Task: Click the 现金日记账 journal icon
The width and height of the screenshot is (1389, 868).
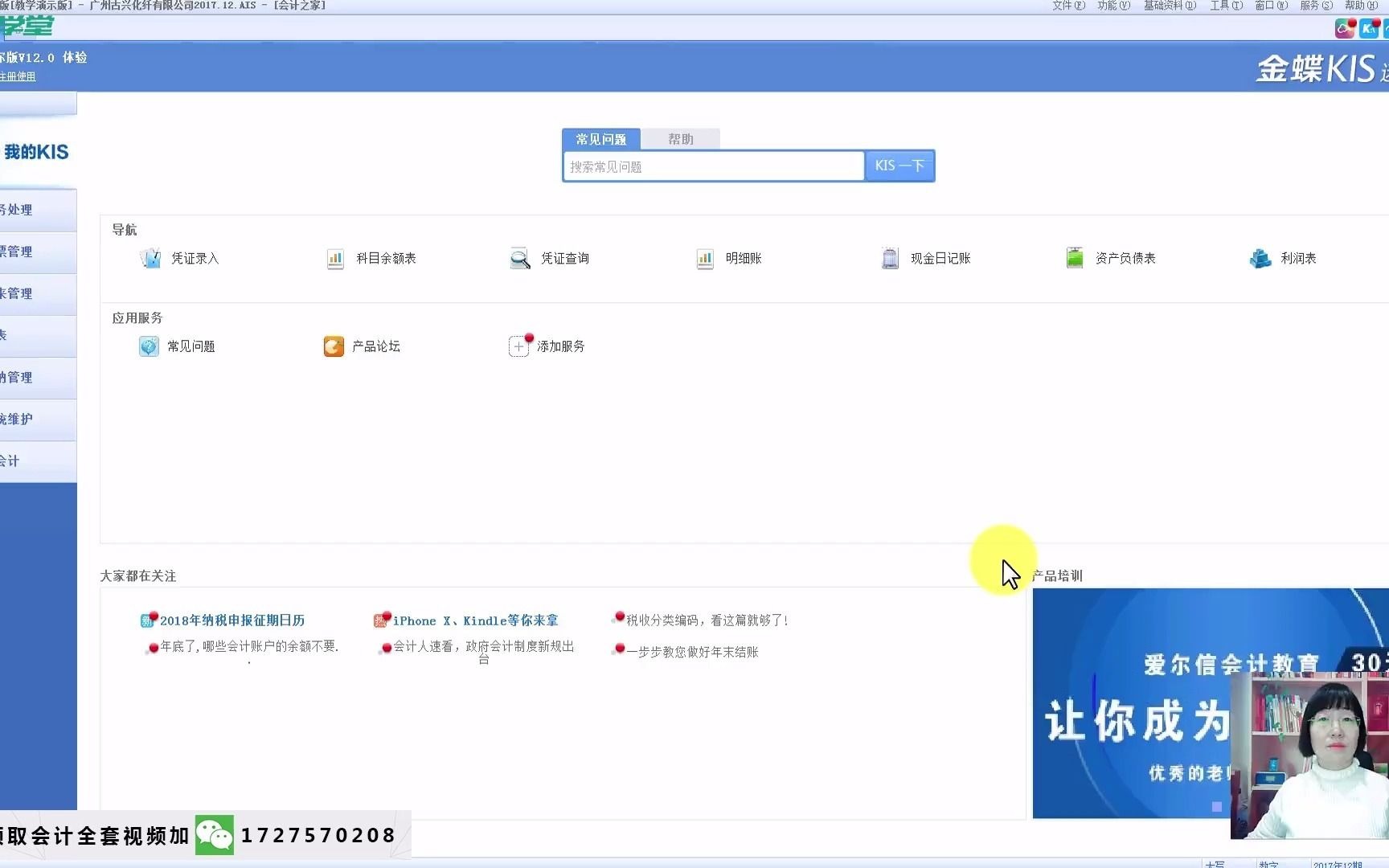Action: pos(890,258)
